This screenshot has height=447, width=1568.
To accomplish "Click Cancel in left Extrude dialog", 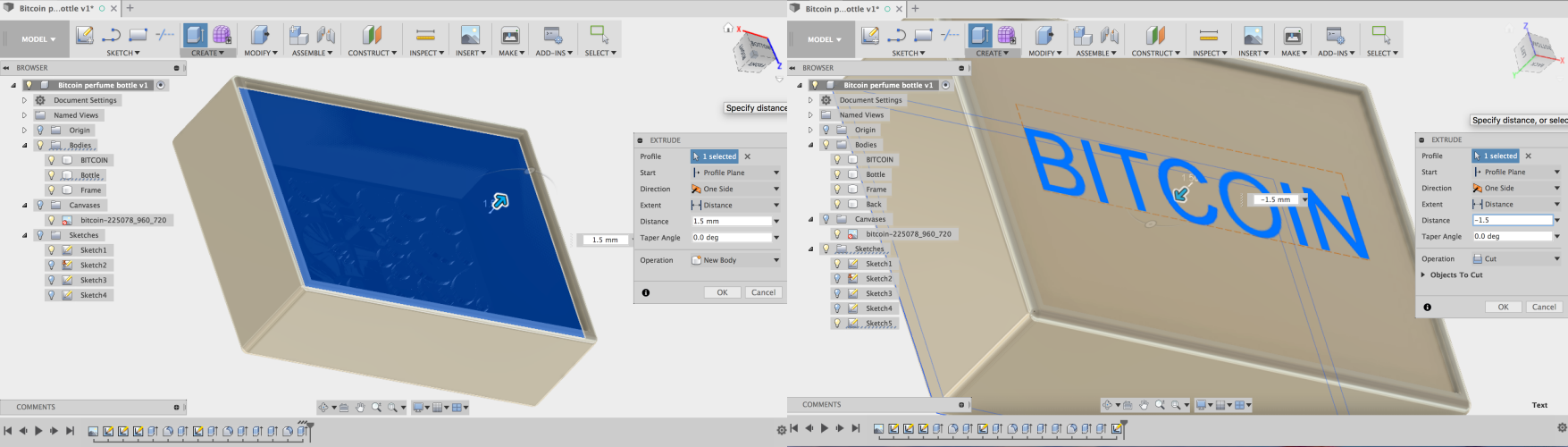I will pyautogui.click(x=763, y=292).
